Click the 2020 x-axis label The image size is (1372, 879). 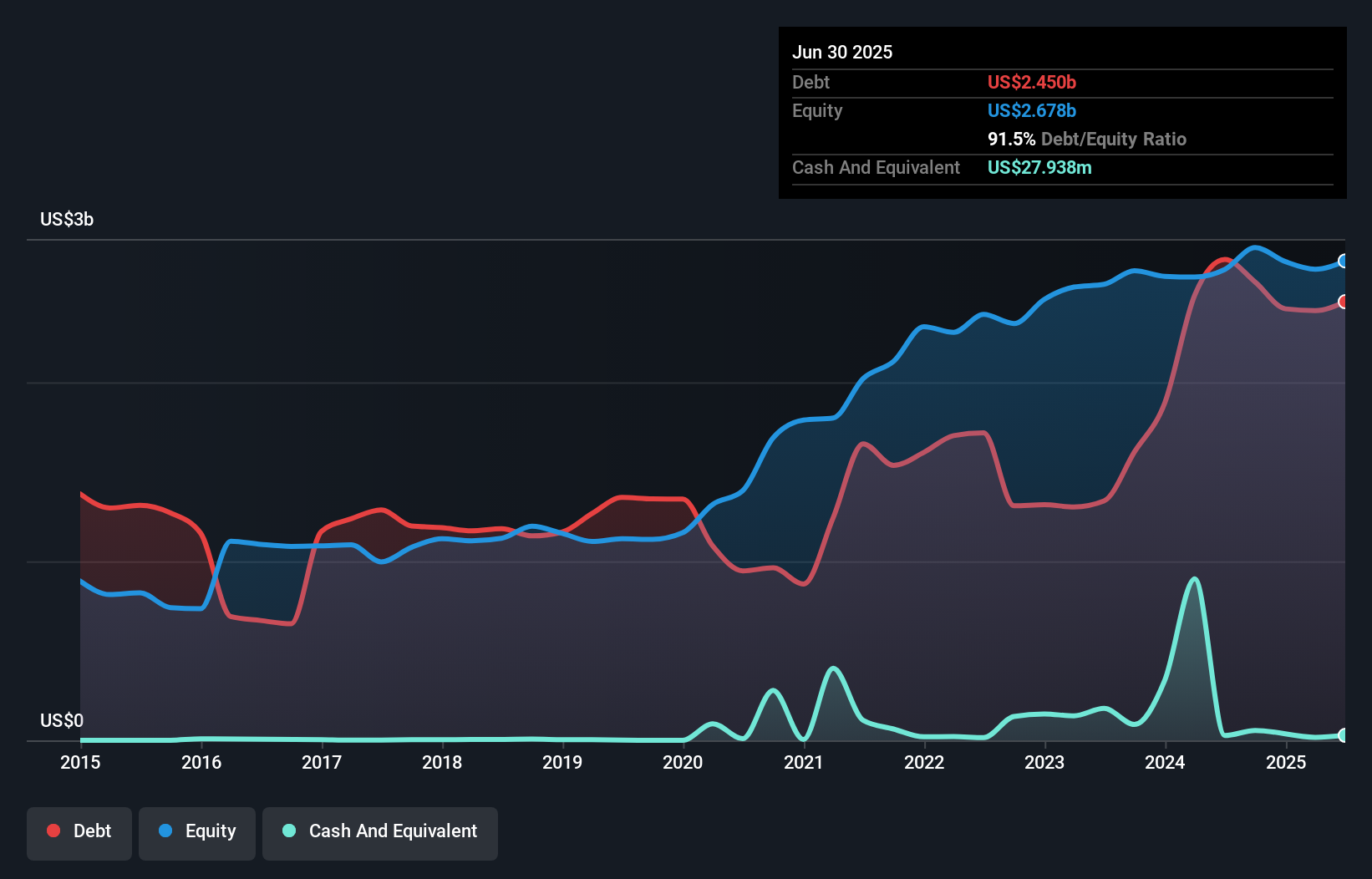tap(683, 762)
